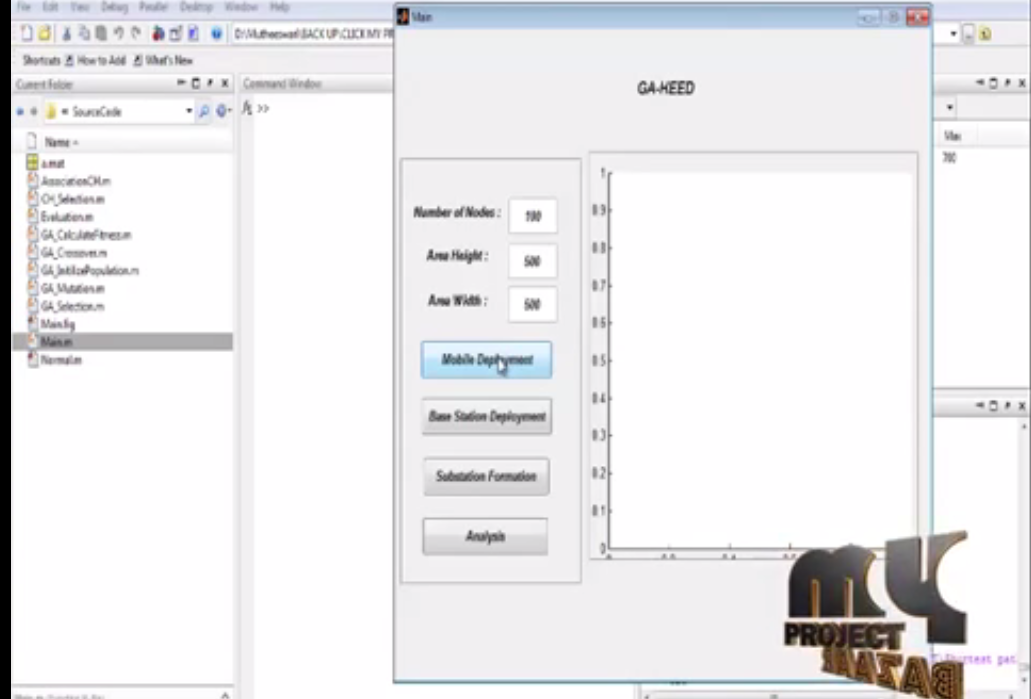
Task: Click the What's New shortcut link
Action: click(x=168, y=61)
